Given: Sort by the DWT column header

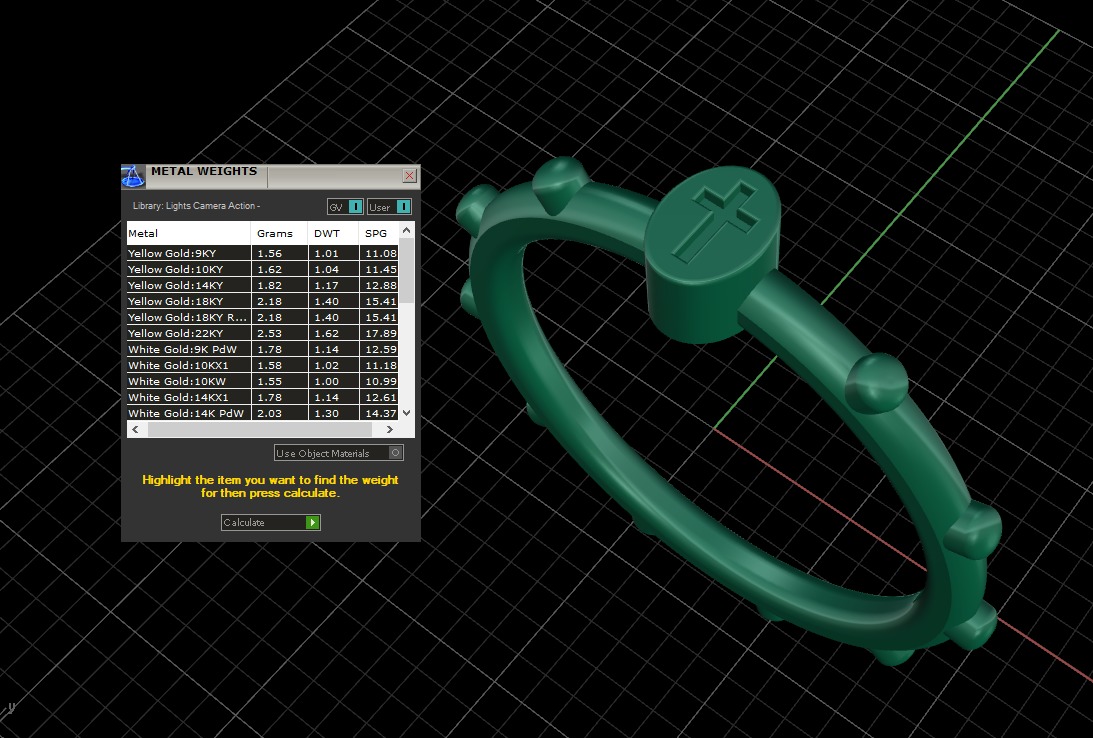Looking at the screenshot, I should pyautogui.click(x=333, y=233).
